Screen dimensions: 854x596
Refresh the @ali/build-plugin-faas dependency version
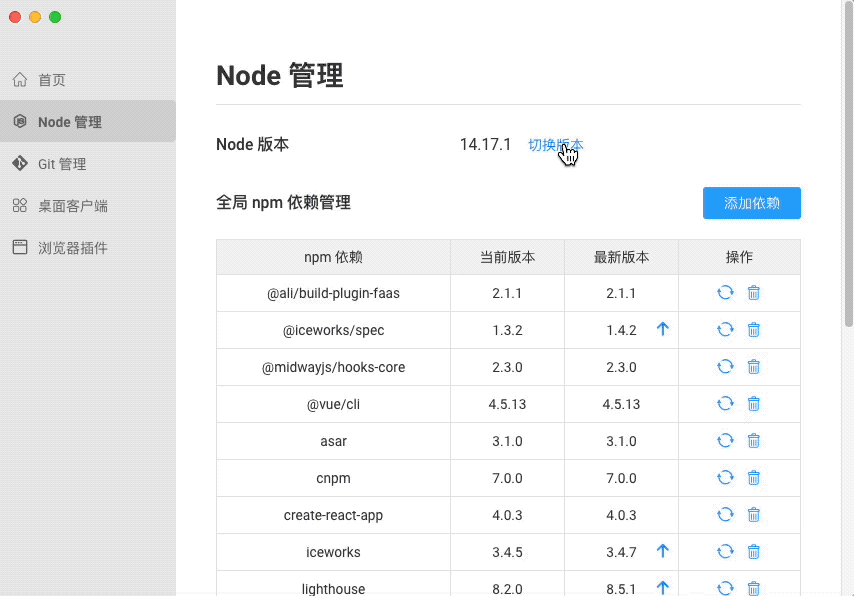coord(725,292)
